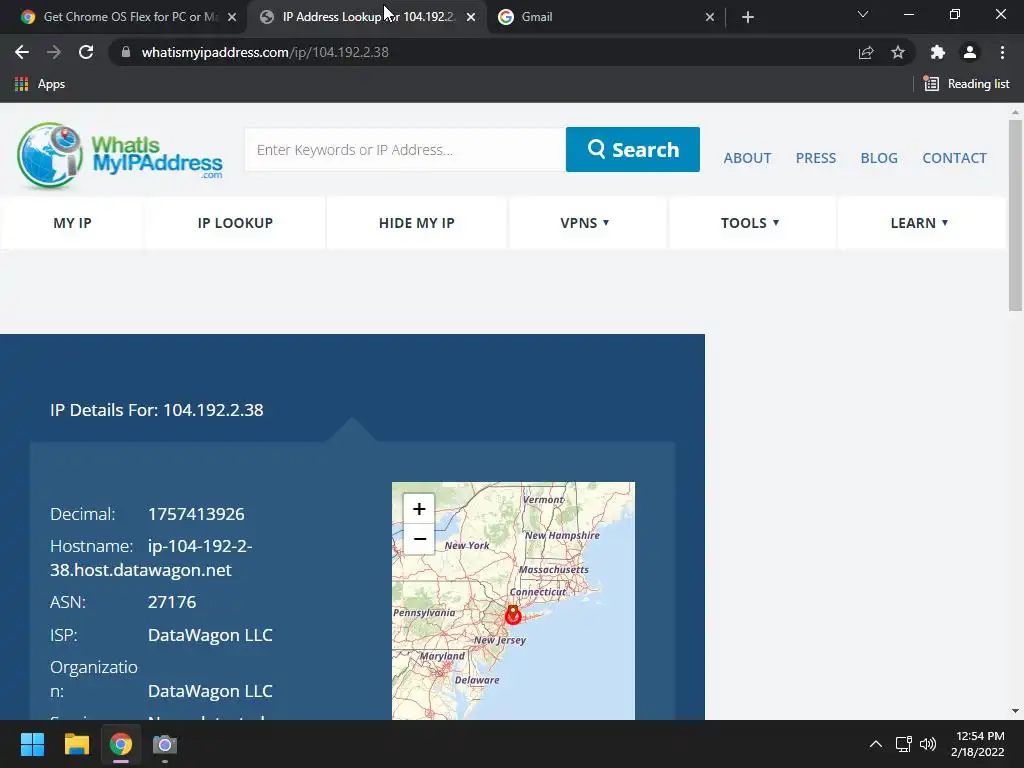Open Chrome extensions puzzle icon
This screenshot has width=1024, height=768.
pos(938,52)
